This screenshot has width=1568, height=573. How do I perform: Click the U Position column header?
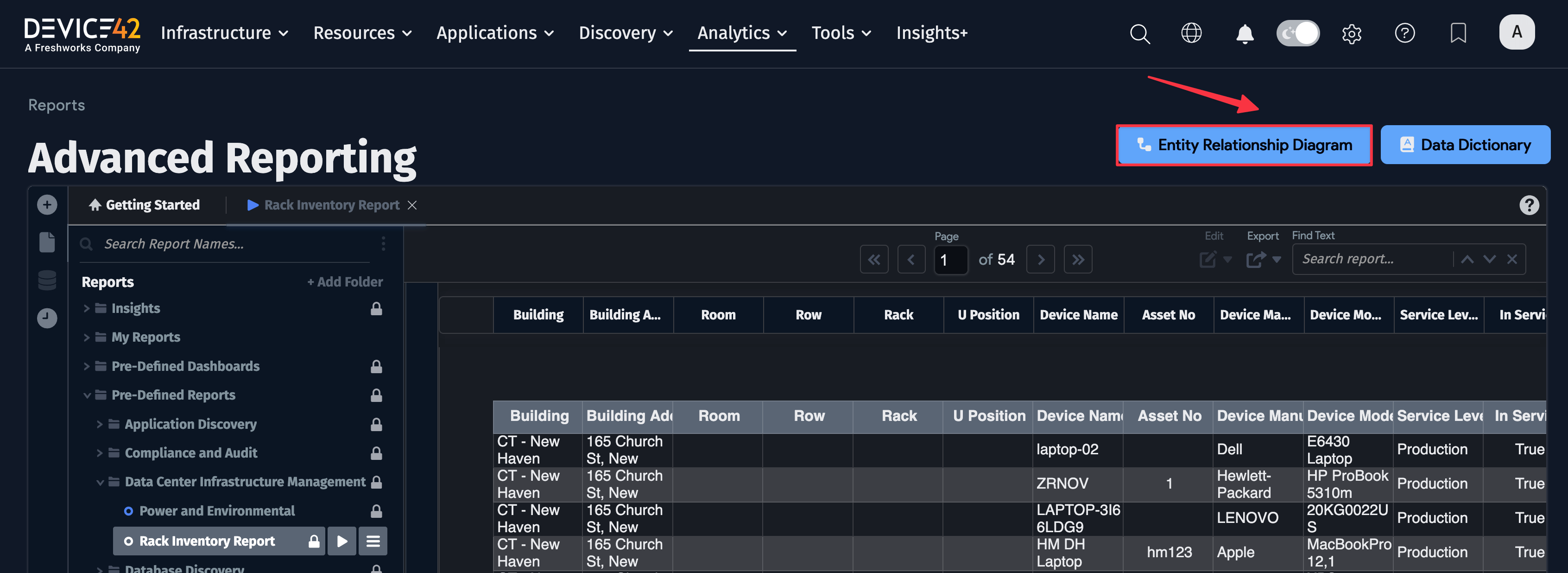pos(988,315)
